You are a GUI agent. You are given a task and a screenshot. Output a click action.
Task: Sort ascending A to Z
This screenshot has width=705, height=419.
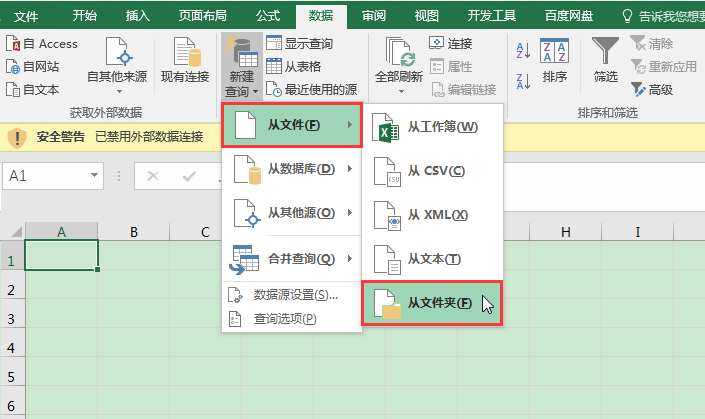click(523, 51)
